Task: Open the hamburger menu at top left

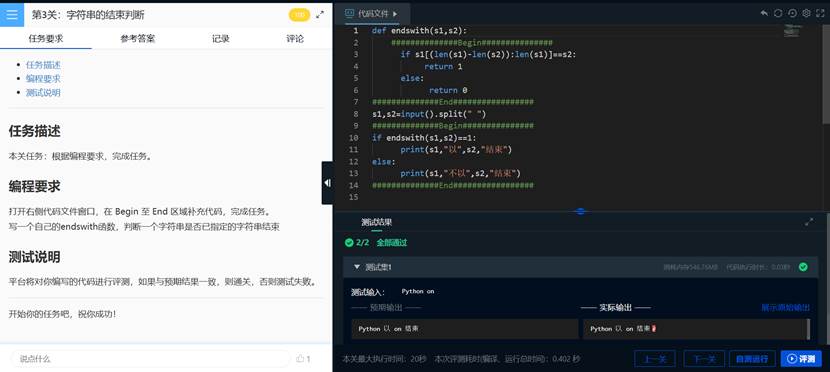Action: pos(12,15)
